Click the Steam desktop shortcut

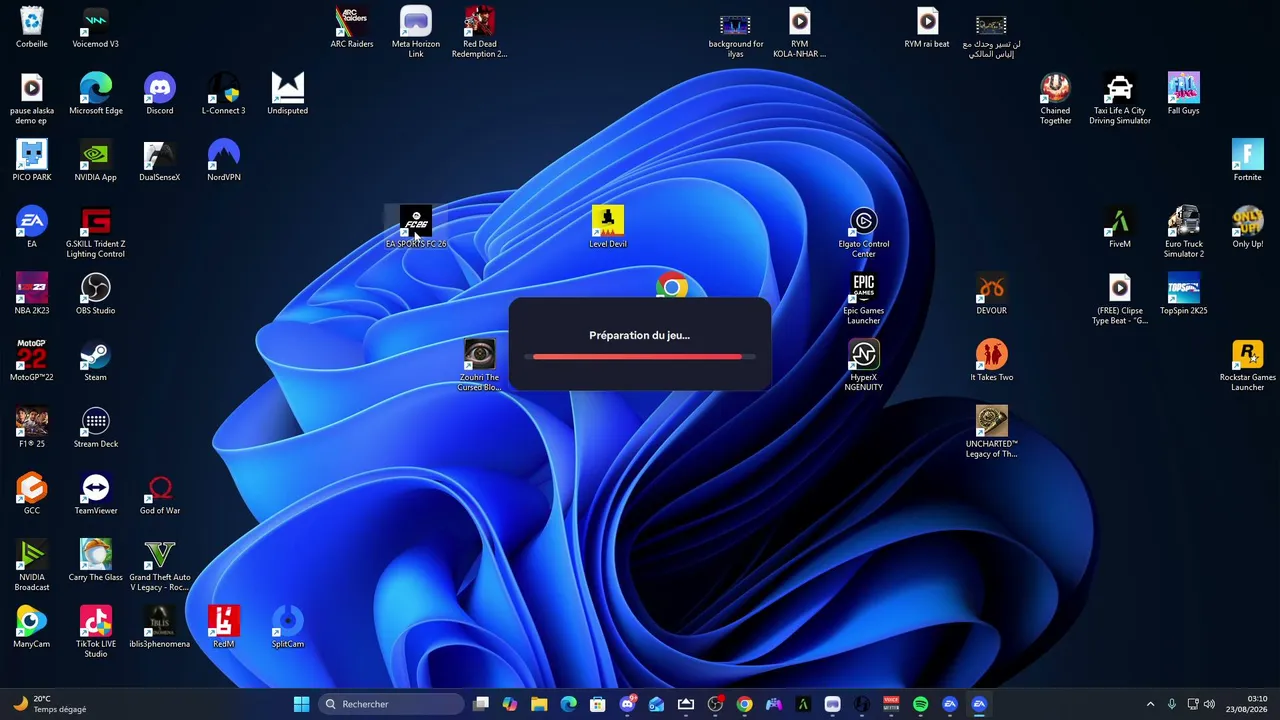pos(96,361)
